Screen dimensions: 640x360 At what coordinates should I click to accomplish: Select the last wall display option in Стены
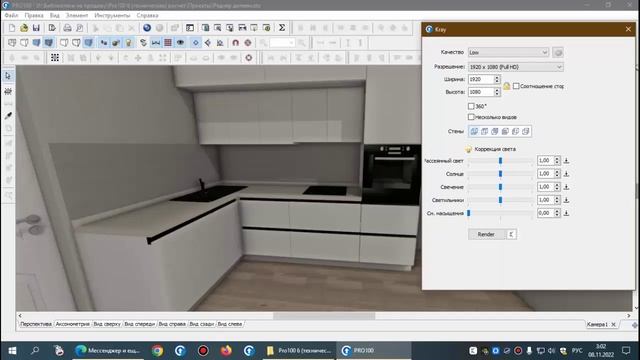coord(526,131)
